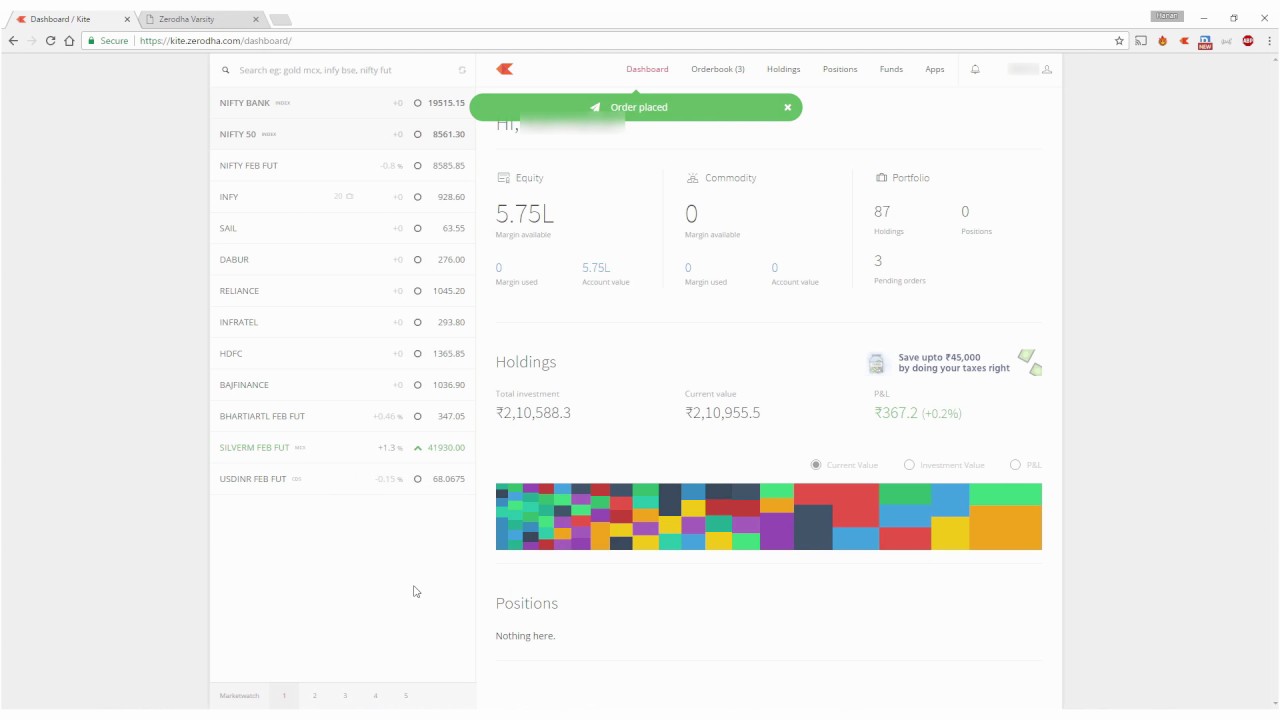The image size is (1280, 720).
Task: Click the Chrome bookmark star icon
Action: click(x=1119, y=41)
